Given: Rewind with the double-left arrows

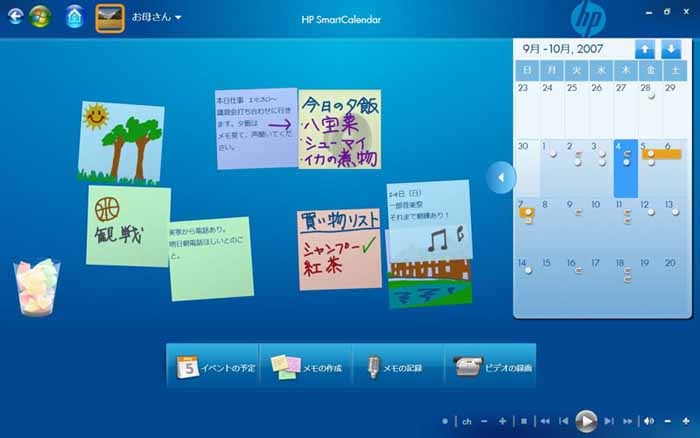Looking at the screenshot, I should pyautogui.click(x=545, y=421).
